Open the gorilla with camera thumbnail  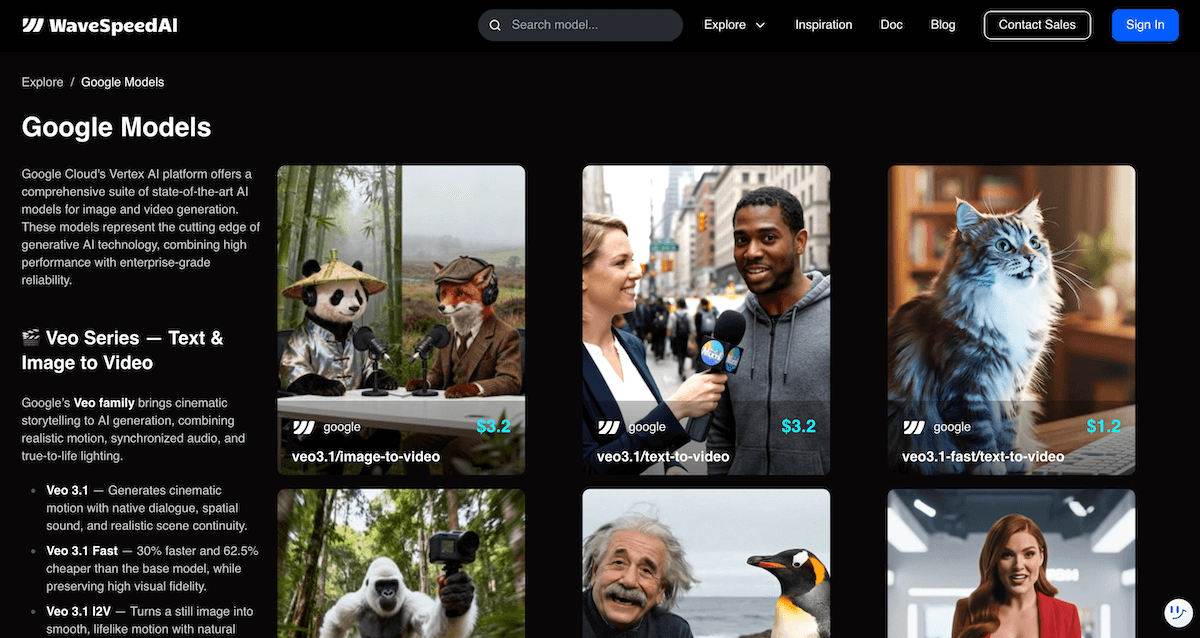tap(401, 563)
